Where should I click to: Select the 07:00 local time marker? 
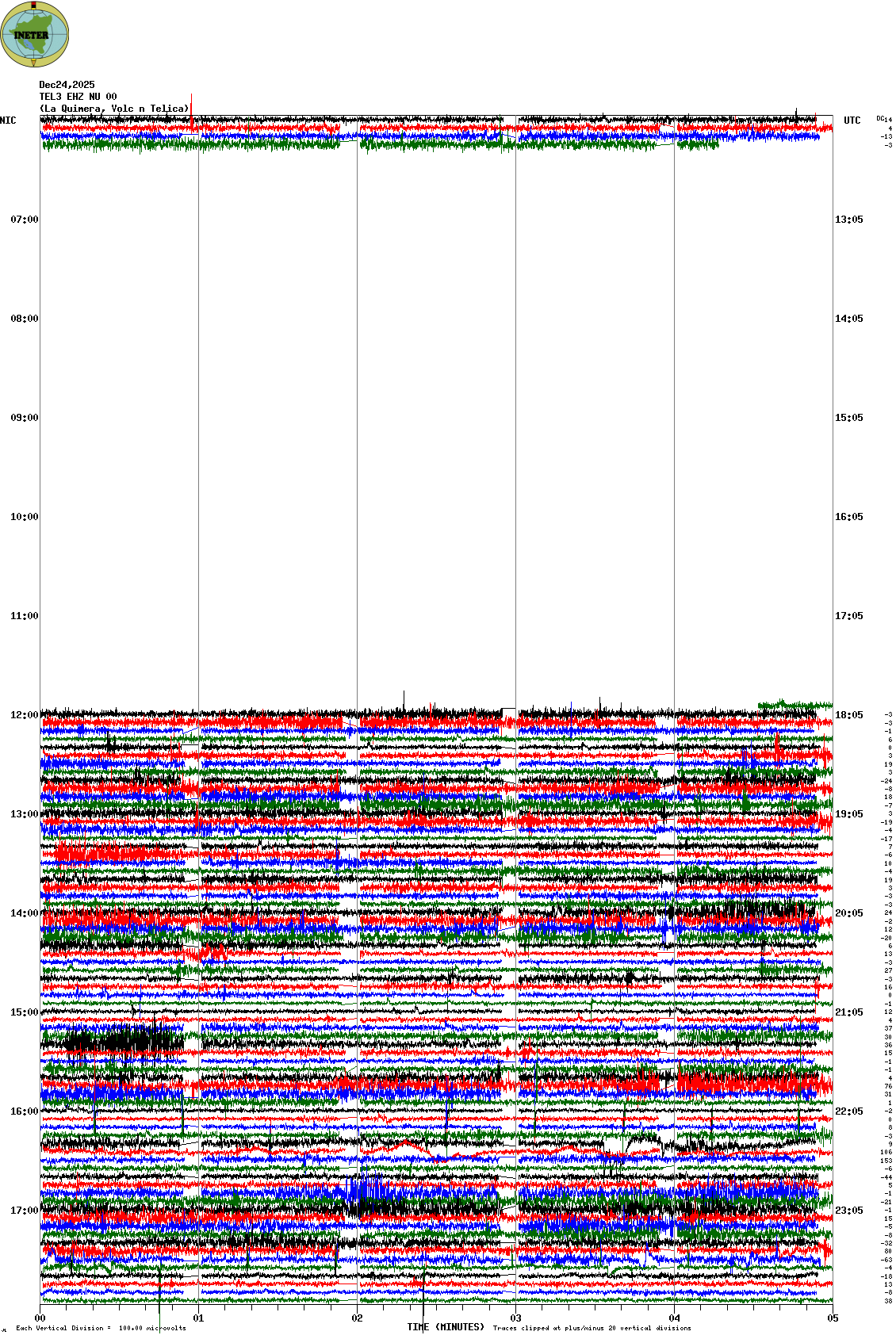coord(24,220)
